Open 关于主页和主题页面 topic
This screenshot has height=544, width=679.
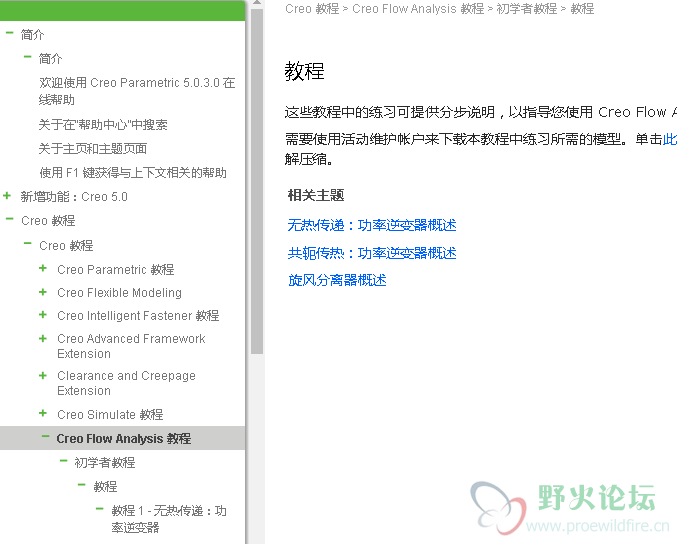93,149
